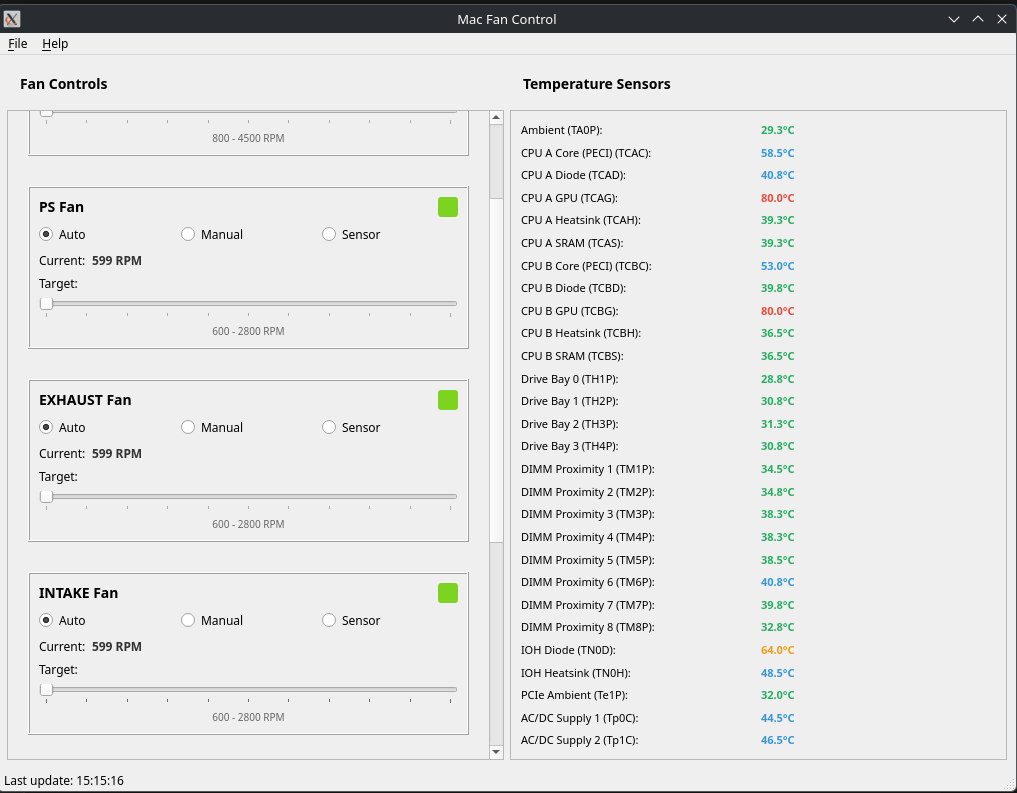The height and width of the screenshot is (793, 1017).
Task: Click the PS Fan heading
Action: click(62, 207)
